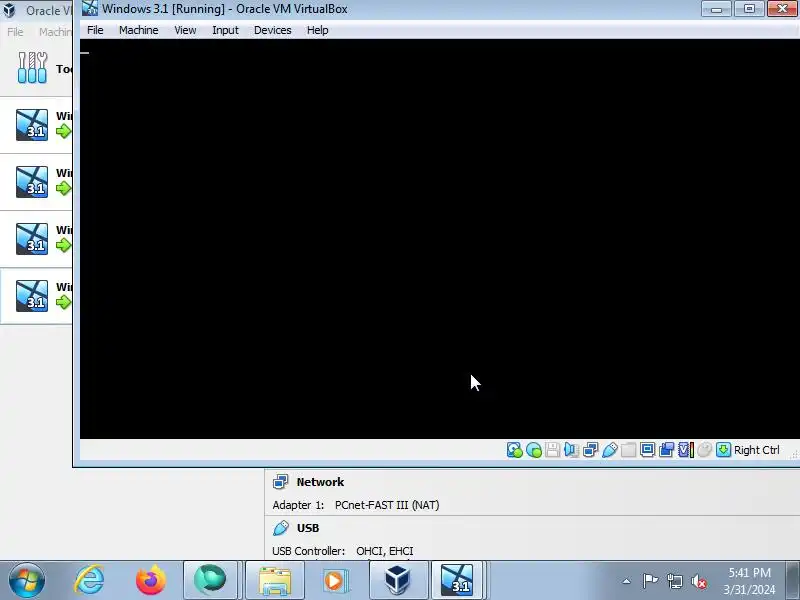
Task: Click the PCnet-FAST III (NAT) adapter text
Action: click(387, 505)
